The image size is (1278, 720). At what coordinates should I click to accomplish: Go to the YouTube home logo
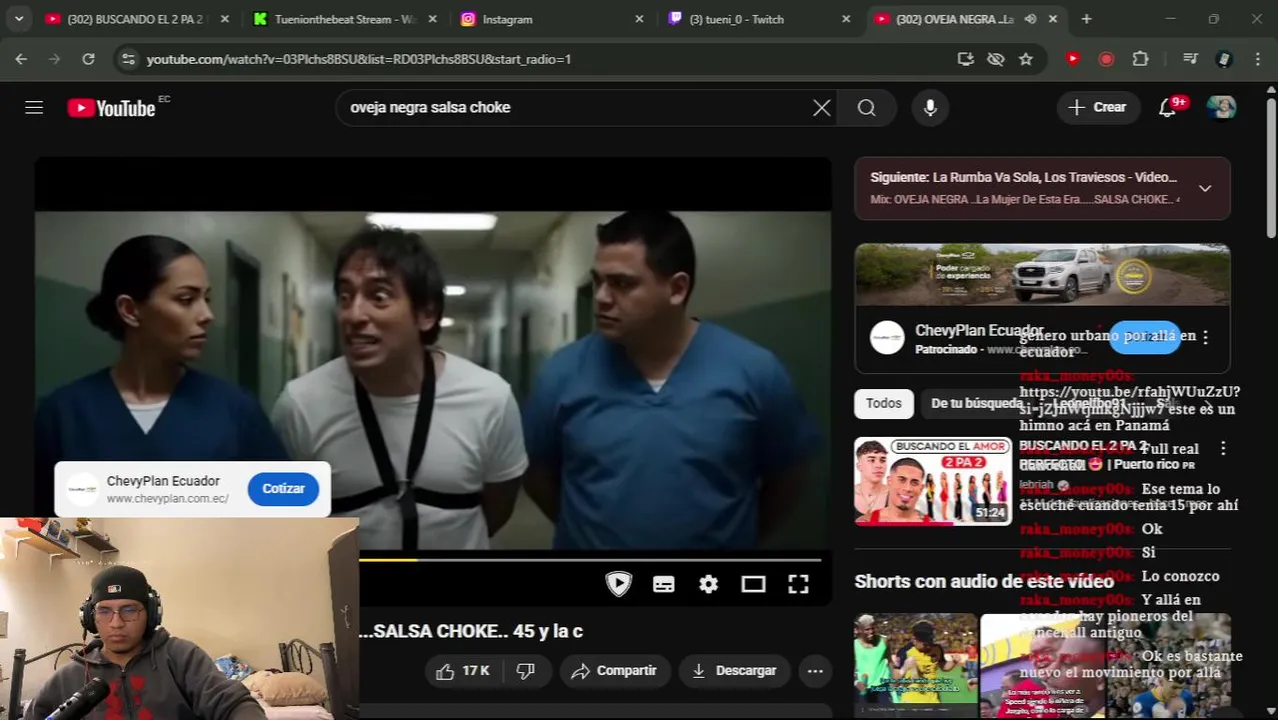(111, 108)
